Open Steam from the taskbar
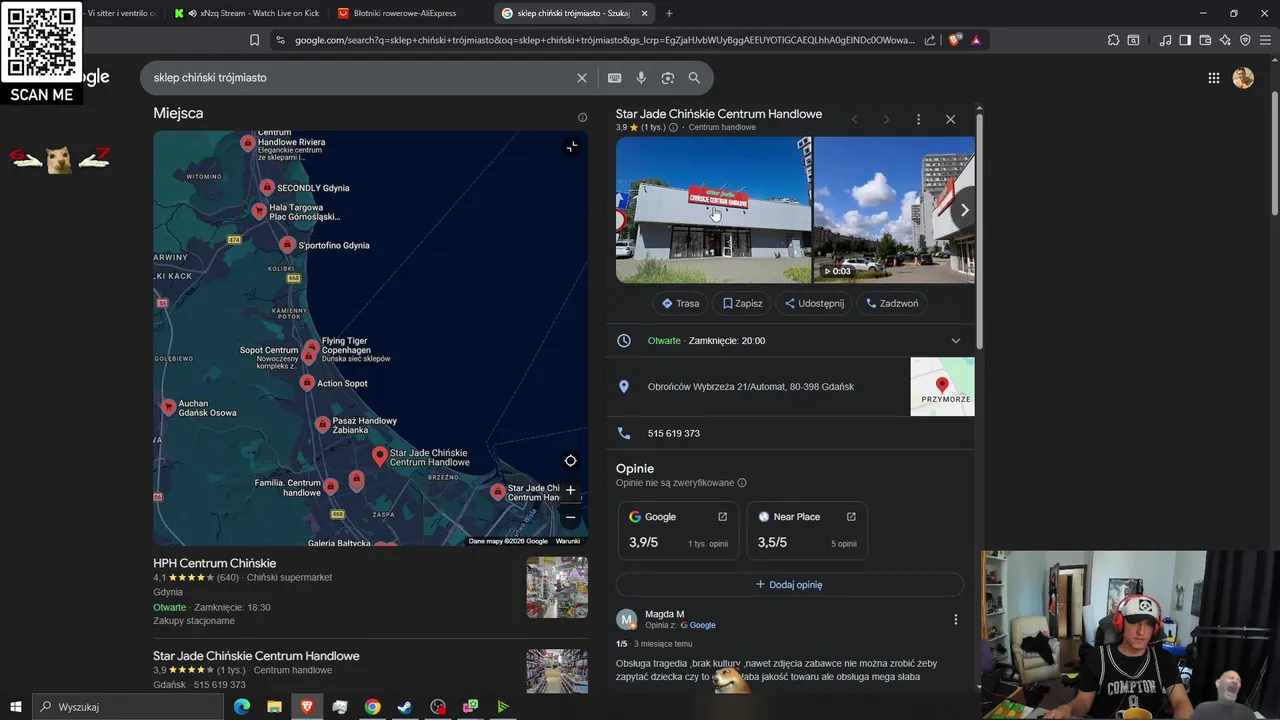The height and width of the screenshot is (720, 1280). coord(405,707)
